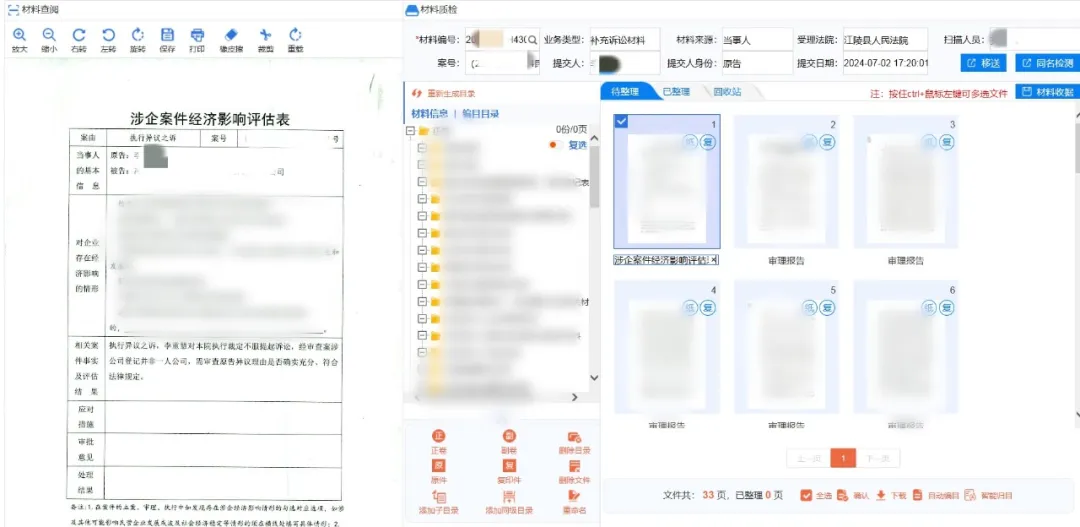Image resolution: width=1080 pixels, height=527 pixels.
Task: Click the 下载 download icon
Action: tap(880, 495)
